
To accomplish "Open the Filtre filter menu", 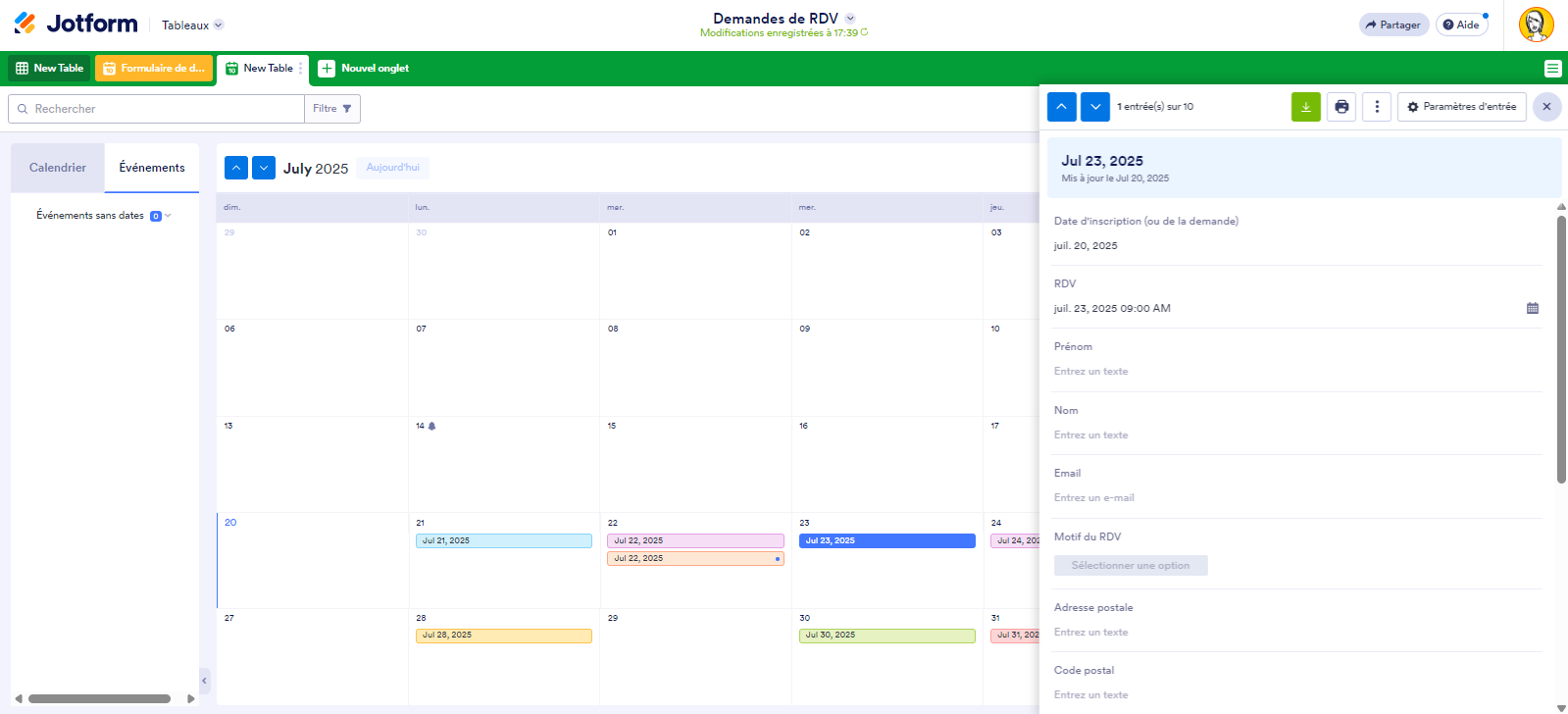I will 332,109.
